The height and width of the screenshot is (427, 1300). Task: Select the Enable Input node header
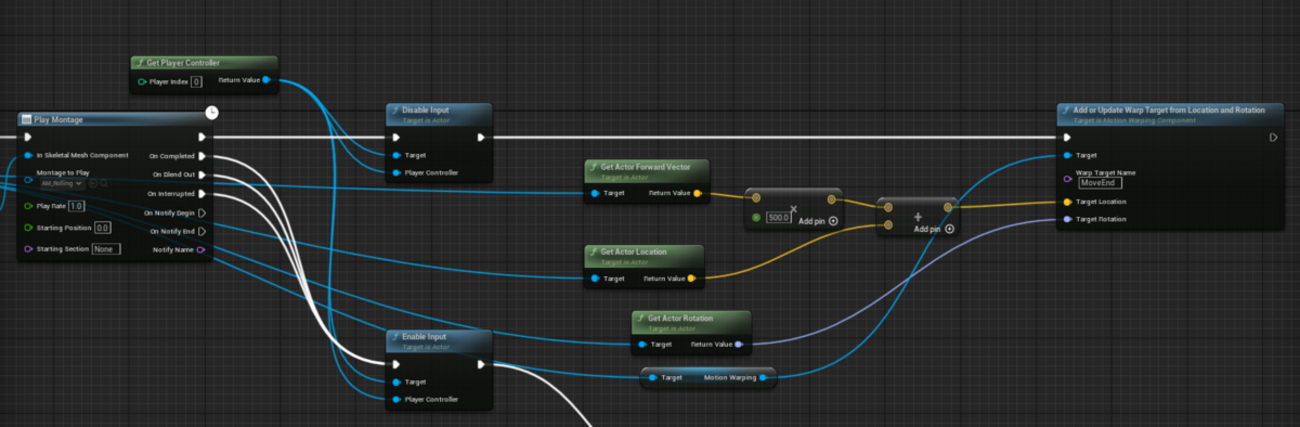coord(438,337)
